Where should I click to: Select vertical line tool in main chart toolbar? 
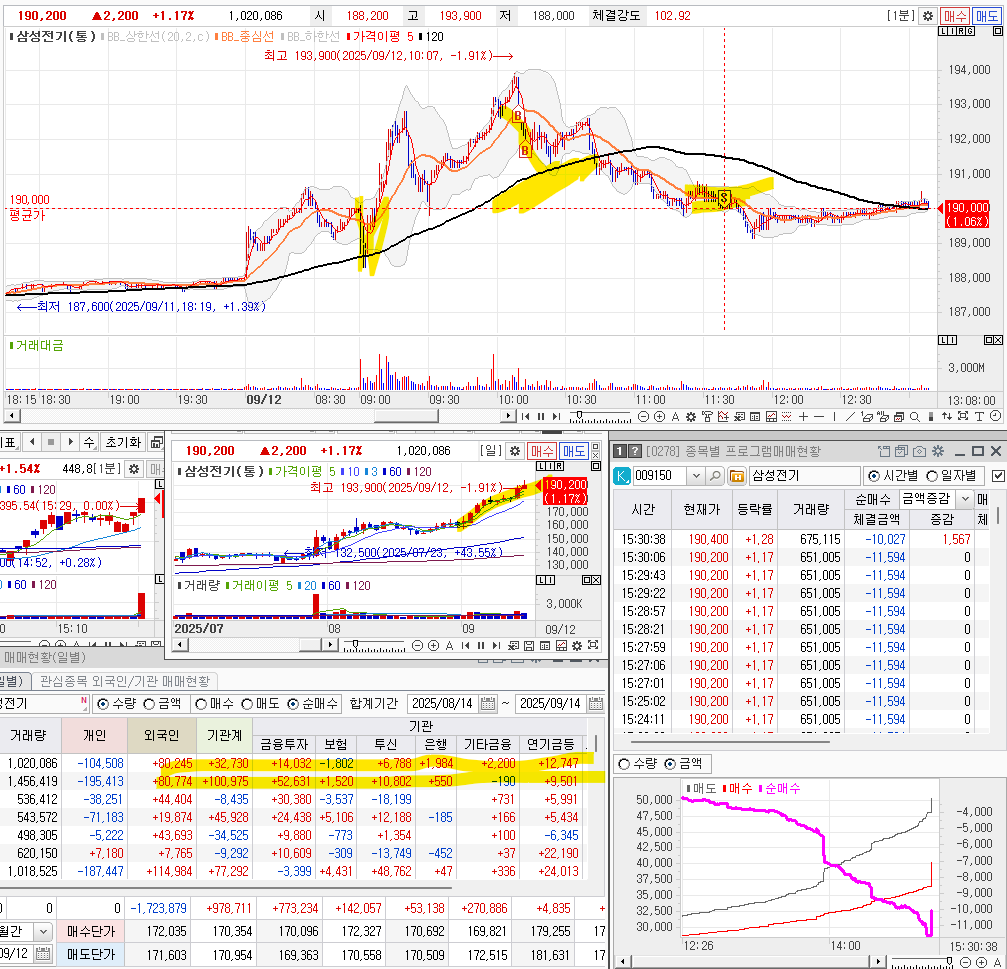coord(834,417)
